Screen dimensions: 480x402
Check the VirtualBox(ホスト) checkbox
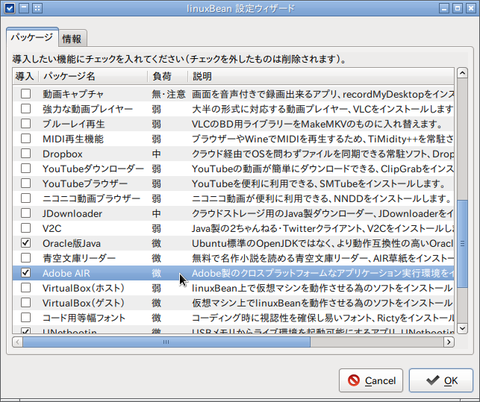coord(26,288)
